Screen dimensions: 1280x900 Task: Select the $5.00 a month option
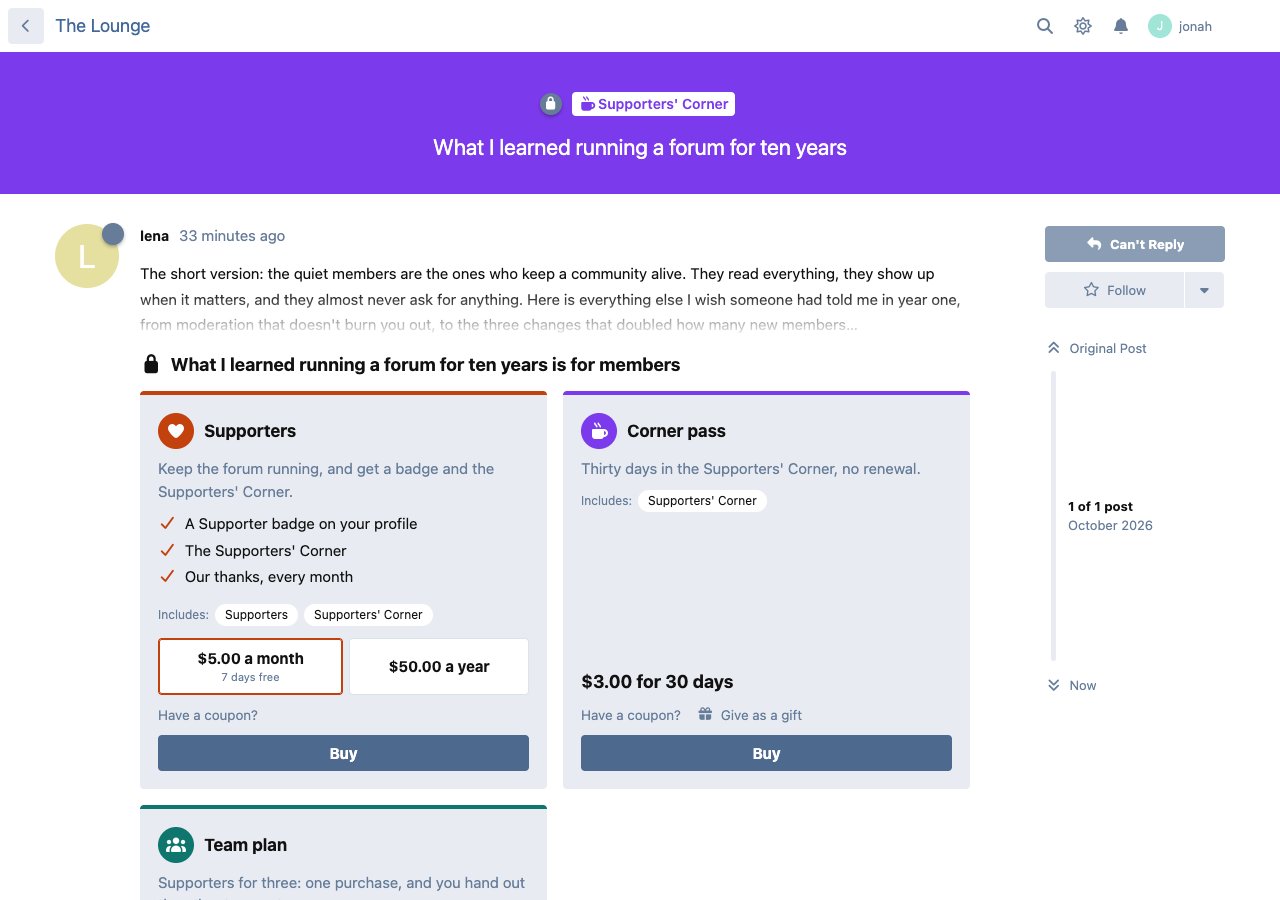[250, 666]
